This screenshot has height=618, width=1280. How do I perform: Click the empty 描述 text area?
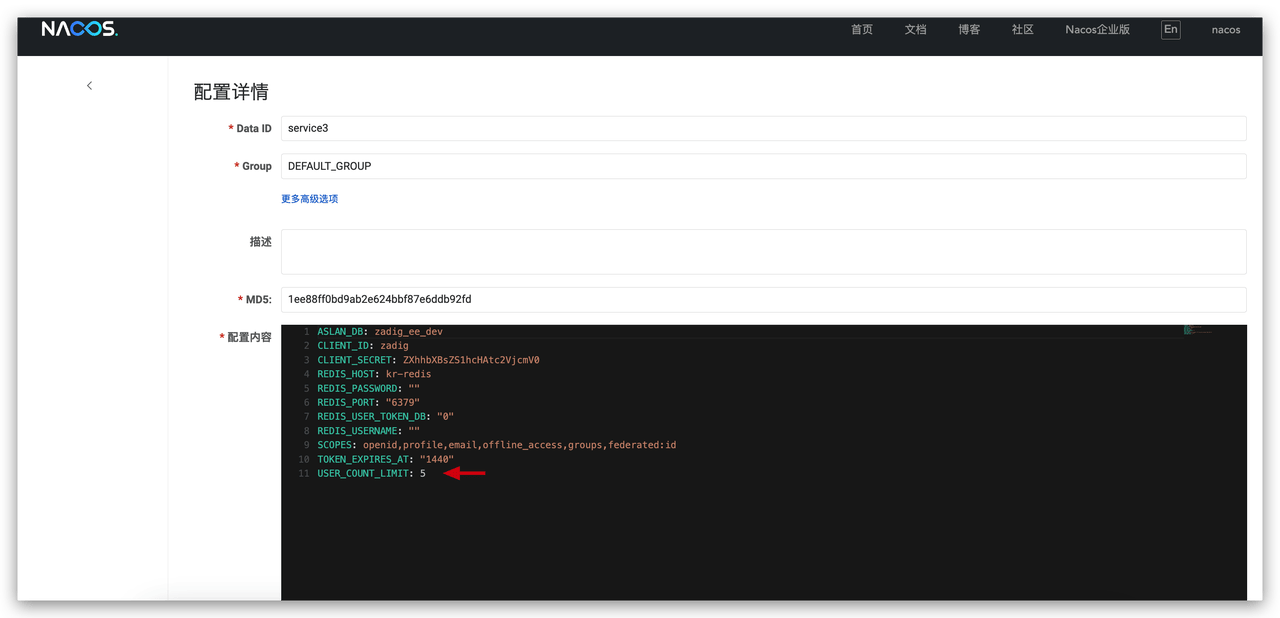coord(763,251)
